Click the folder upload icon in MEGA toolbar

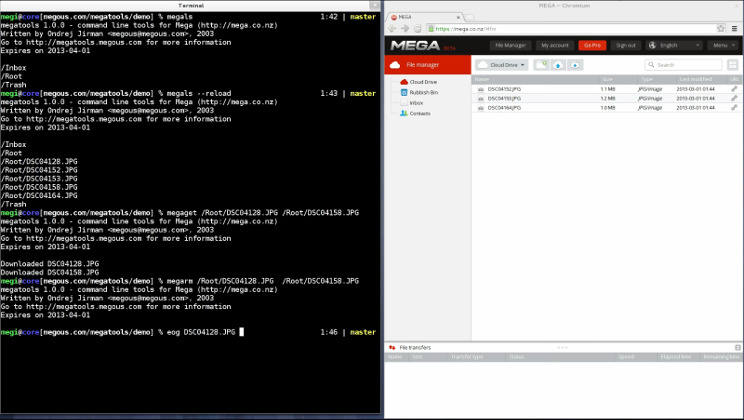[575, 65]
